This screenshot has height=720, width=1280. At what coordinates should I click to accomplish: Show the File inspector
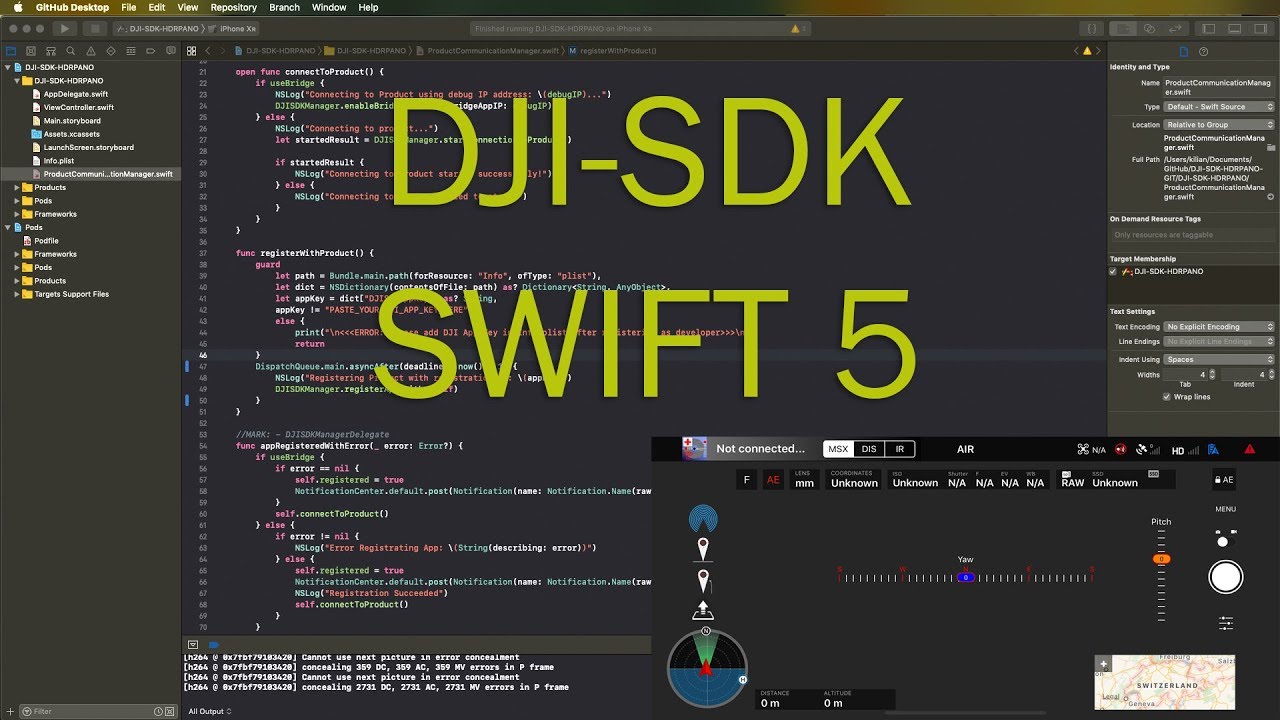pos(1184,51)
